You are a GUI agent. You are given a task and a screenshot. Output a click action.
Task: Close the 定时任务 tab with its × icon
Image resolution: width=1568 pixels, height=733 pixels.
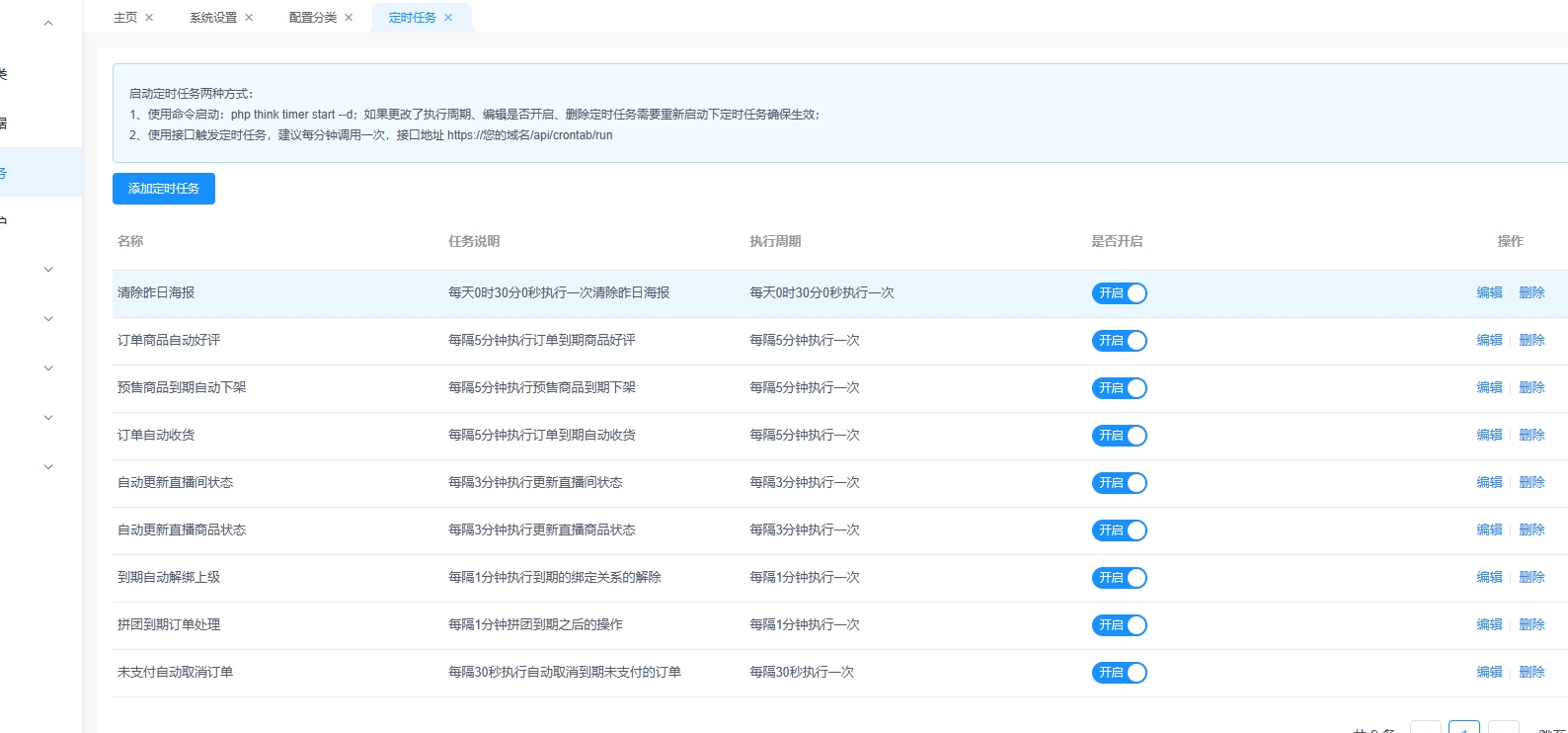pos(448,18)
